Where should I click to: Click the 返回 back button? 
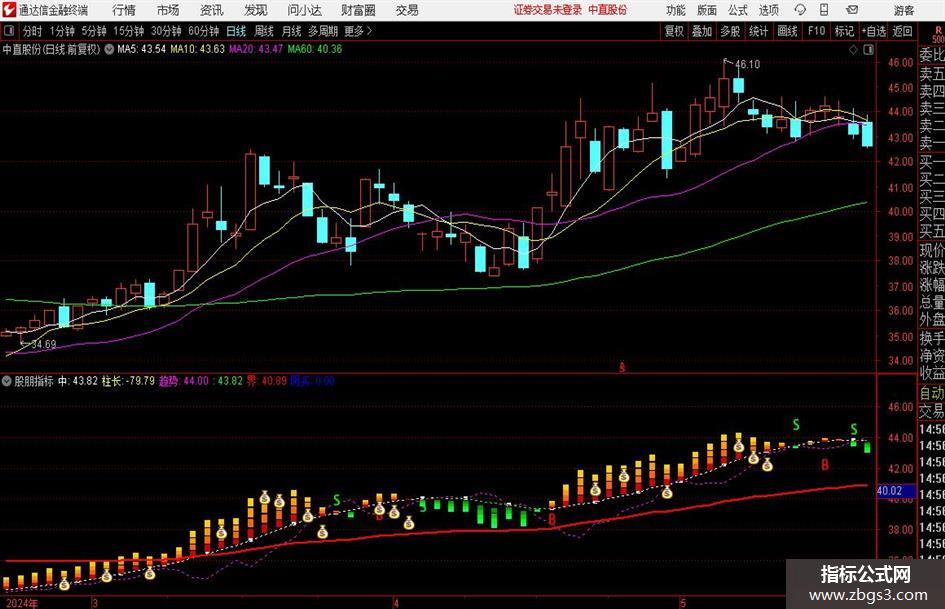pyautogui.click(x=902, y=31)
